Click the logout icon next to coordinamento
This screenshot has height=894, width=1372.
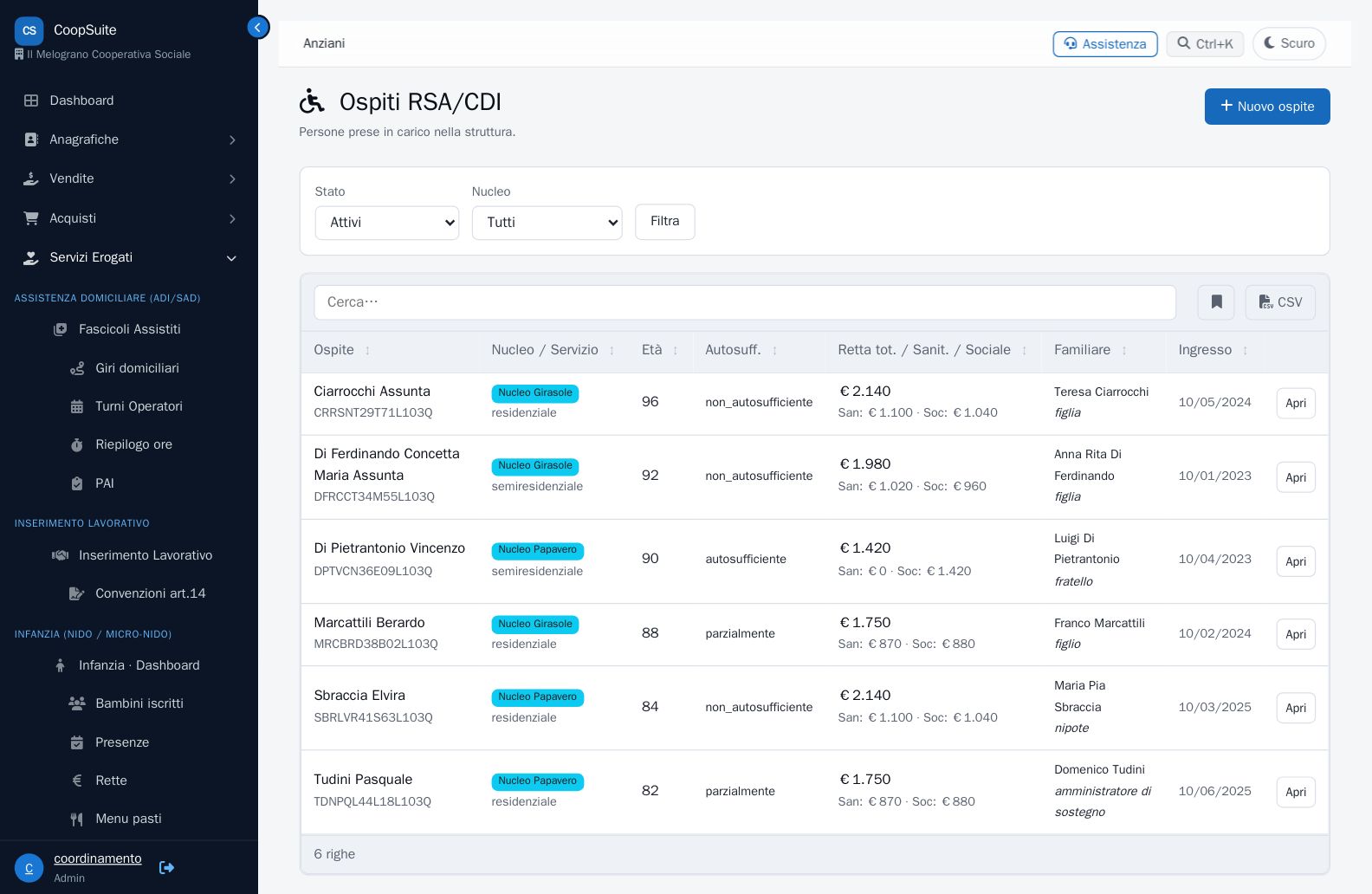167,867
